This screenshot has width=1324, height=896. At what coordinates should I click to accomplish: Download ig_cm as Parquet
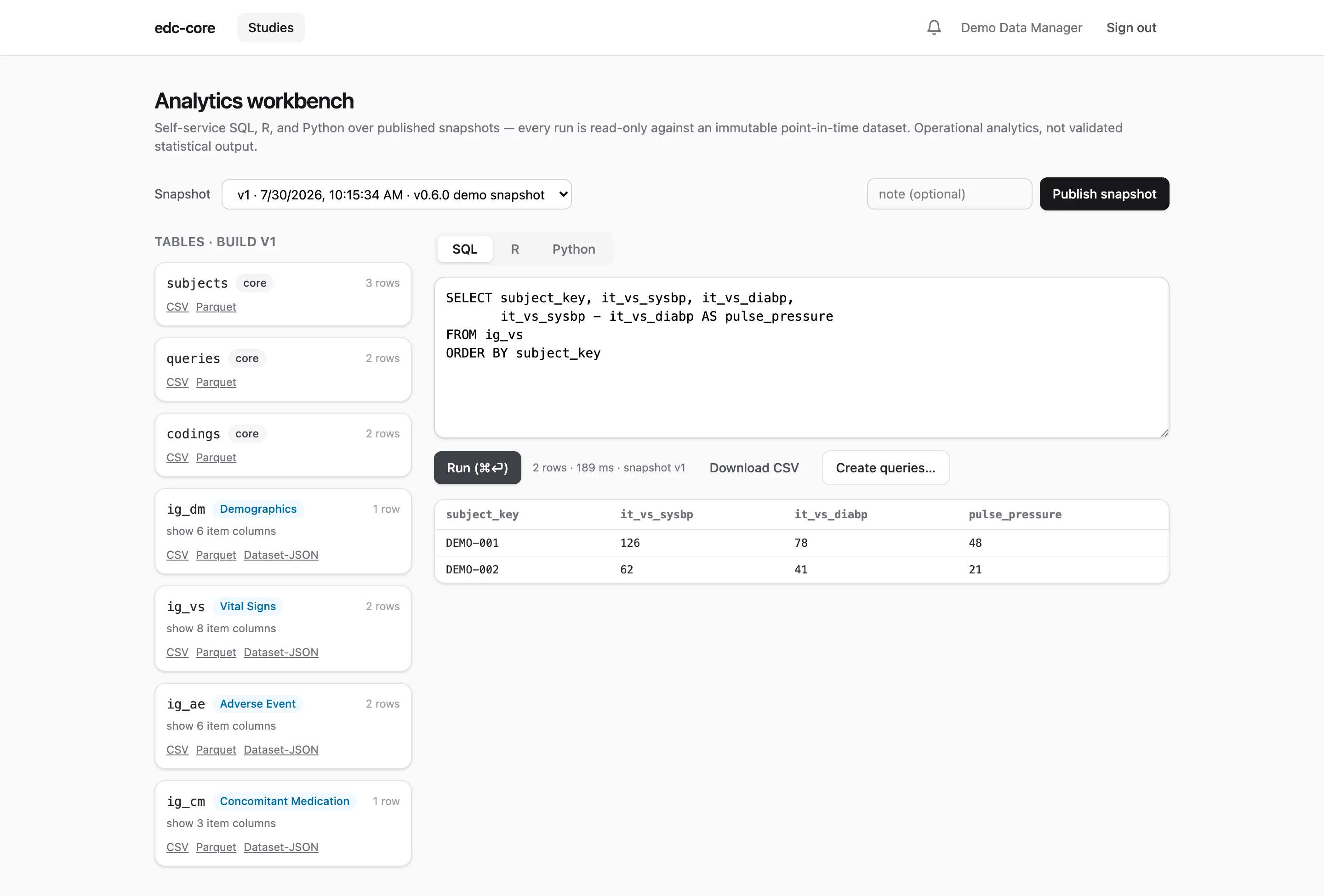[x=216, y=847]
